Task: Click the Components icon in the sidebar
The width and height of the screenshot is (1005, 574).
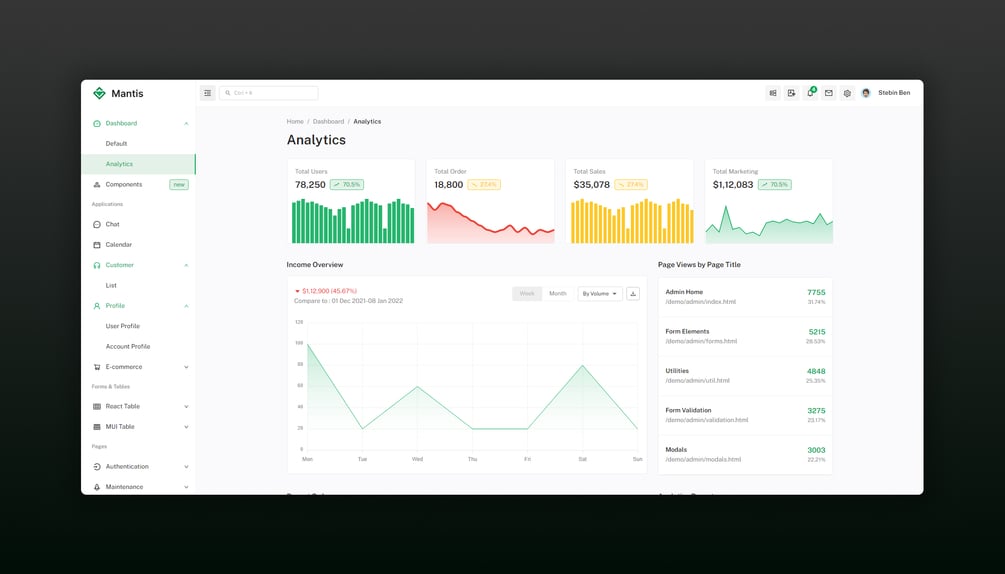Action: click(x=97, y=184)
